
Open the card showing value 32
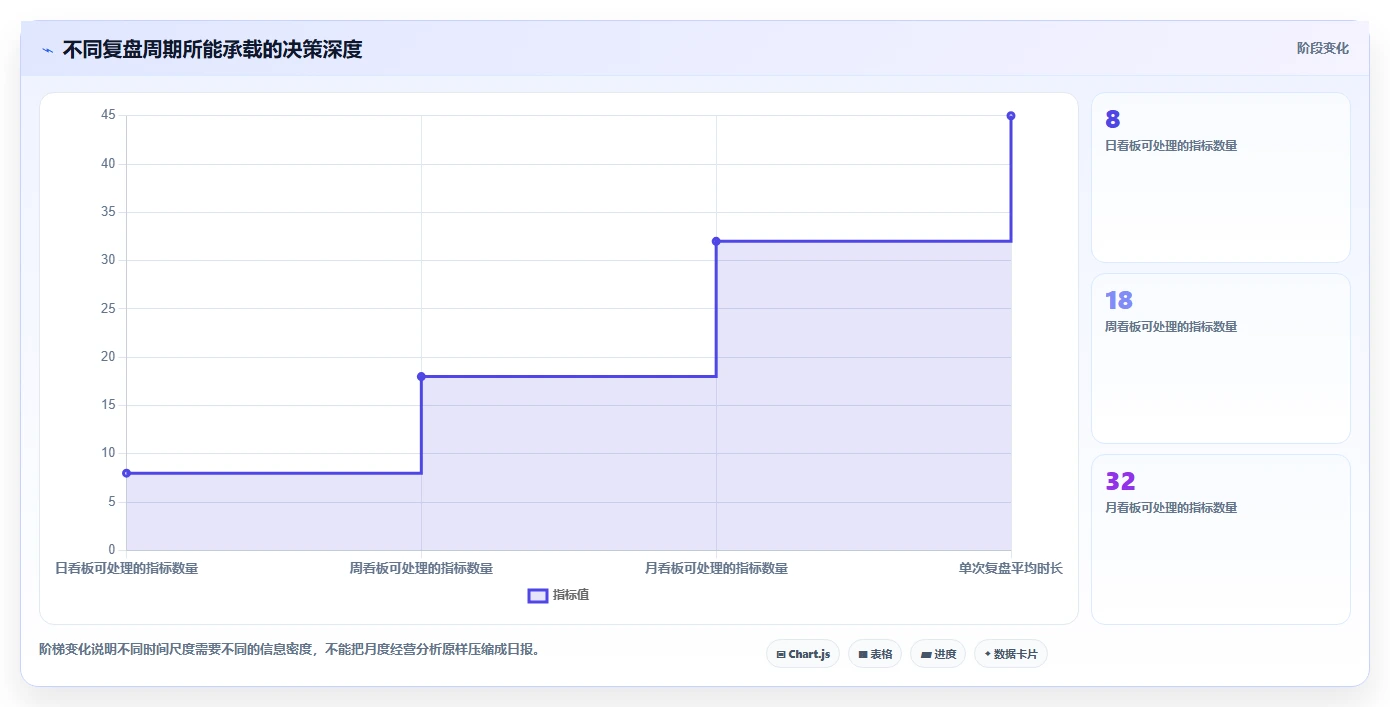pos(1221,540)
